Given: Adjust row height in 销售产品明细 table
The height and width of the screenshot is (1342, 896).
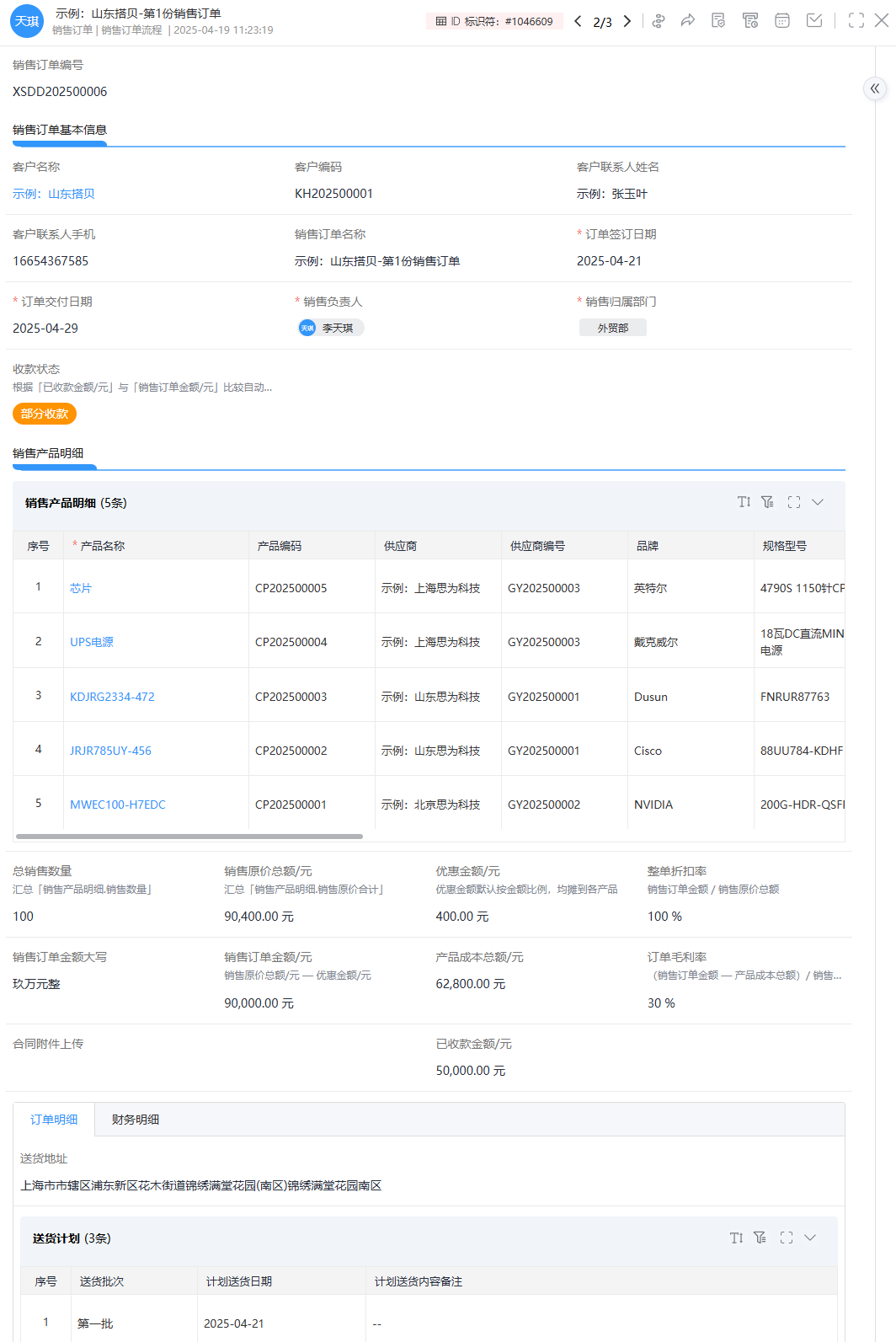Looking at the screenshot, I should pos(744,502).
